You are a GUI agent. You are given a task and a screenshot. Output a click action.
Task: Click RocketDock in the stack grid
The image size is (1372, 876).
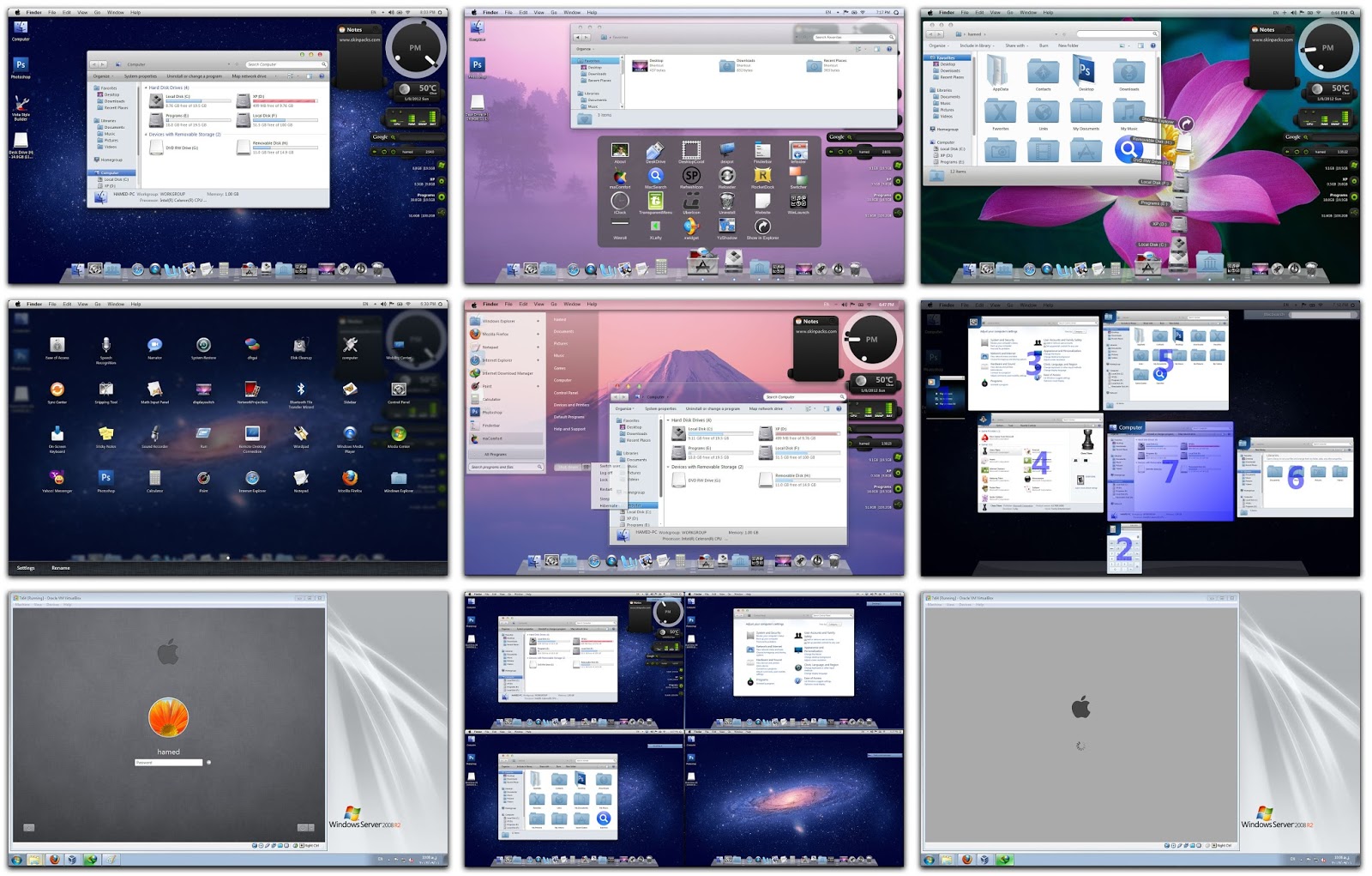762,176
